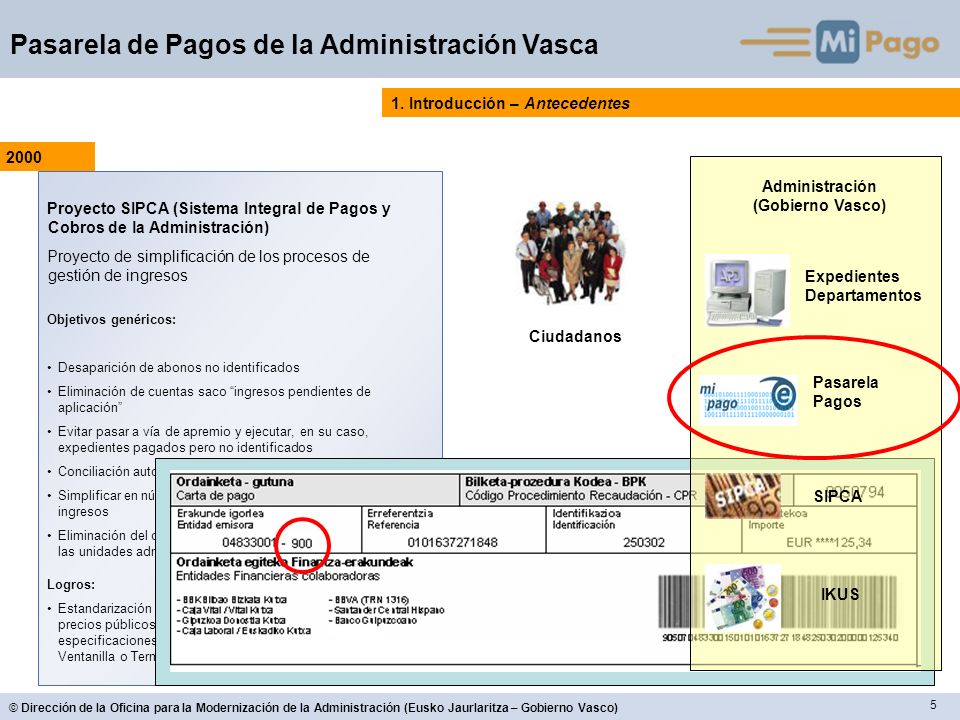Image resolution: width=960 pixels, height=720 pixels.
Task: Click the mi pago gateway logo icon
Action: tap(748, 399)
